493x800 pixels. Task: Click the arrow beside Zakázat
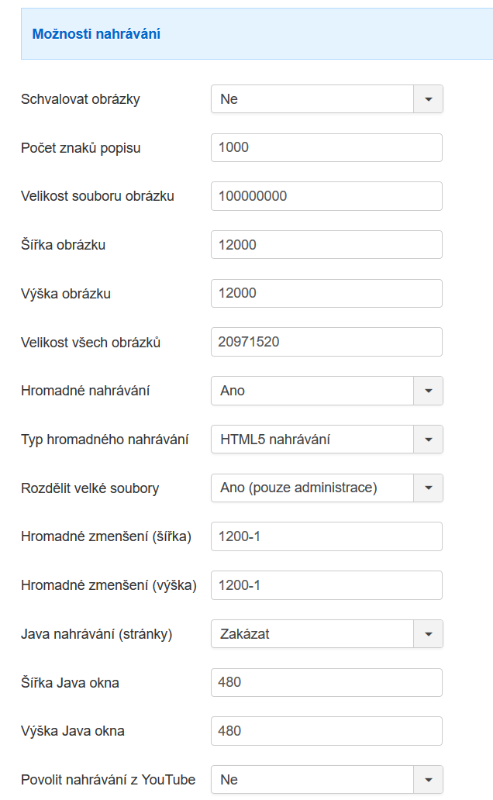[428, 634]
